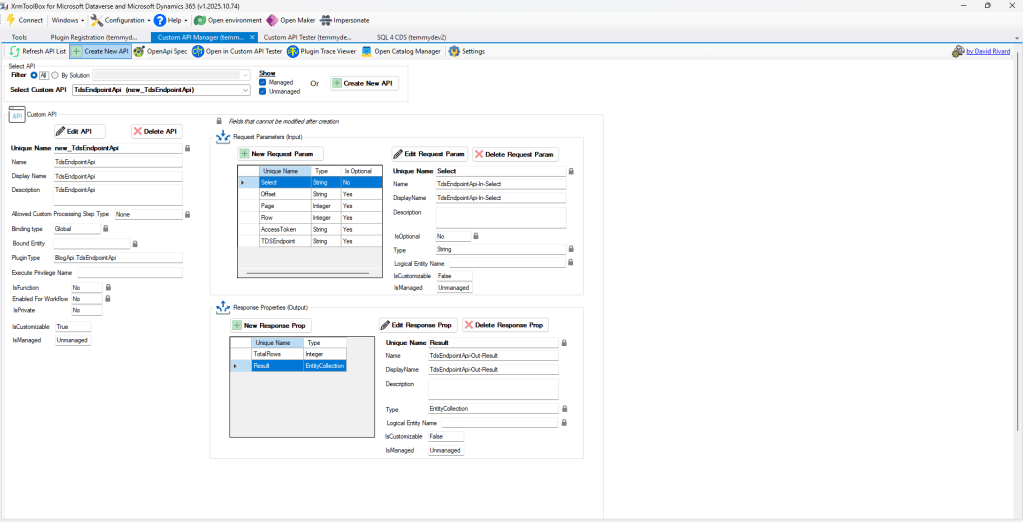
Task: Click Open Catalog Manager
Action: pos(401,51)
